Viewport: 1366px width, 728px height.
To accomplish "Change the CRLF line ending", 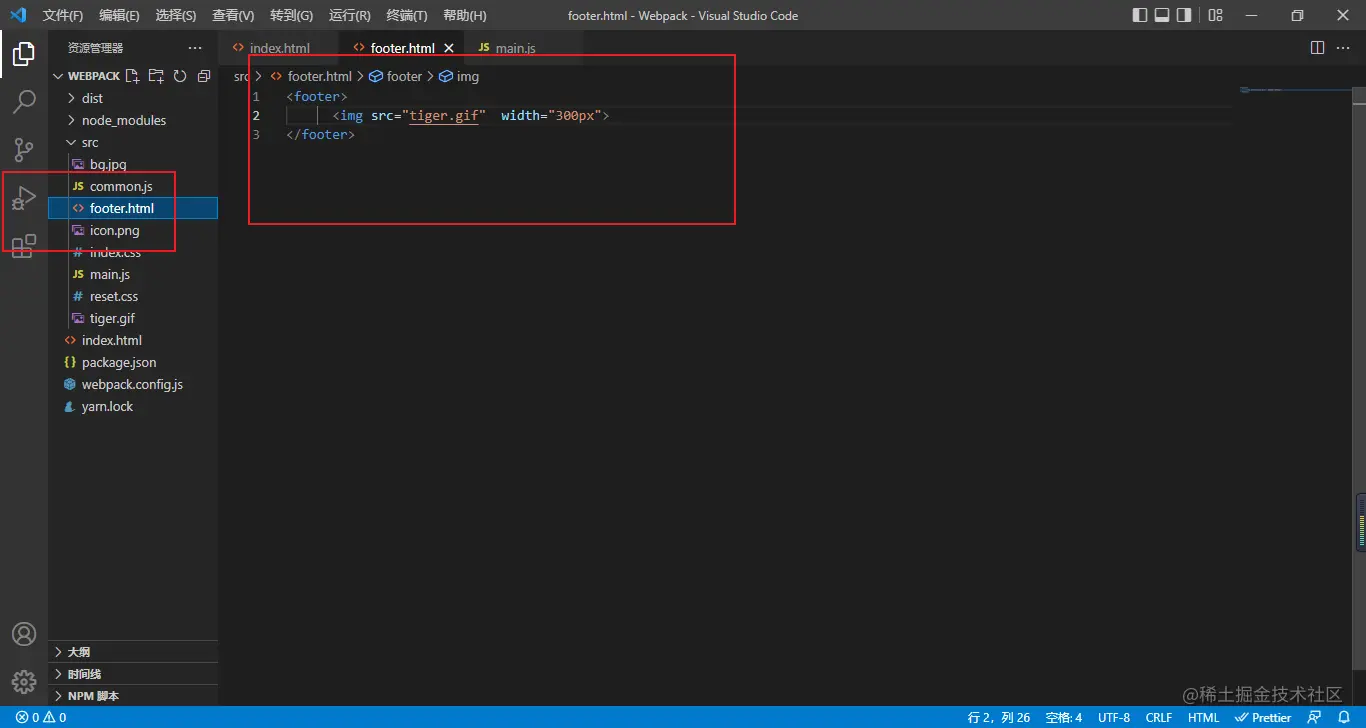I will 1159,717.
